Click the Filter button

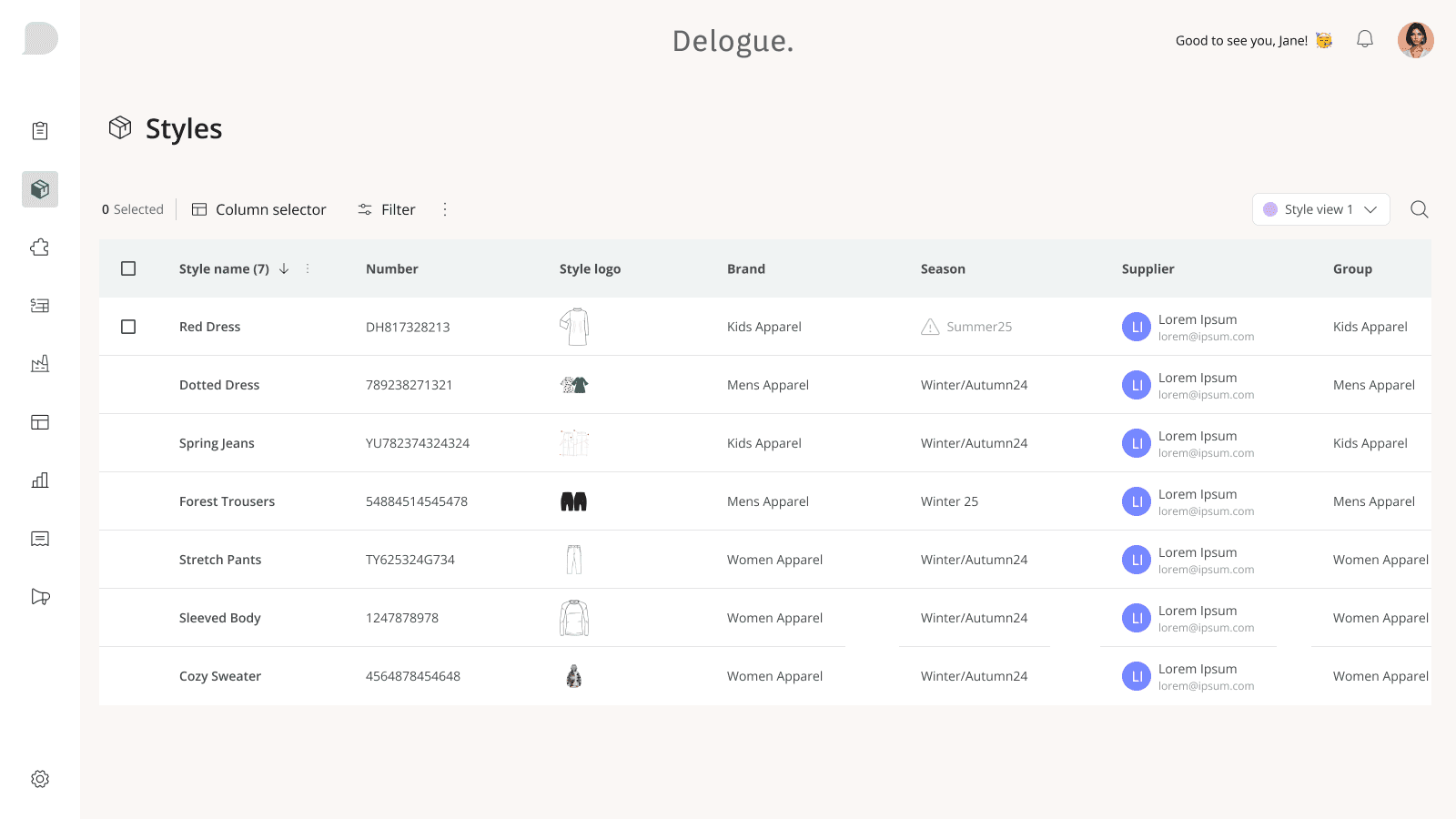(387, 209)
